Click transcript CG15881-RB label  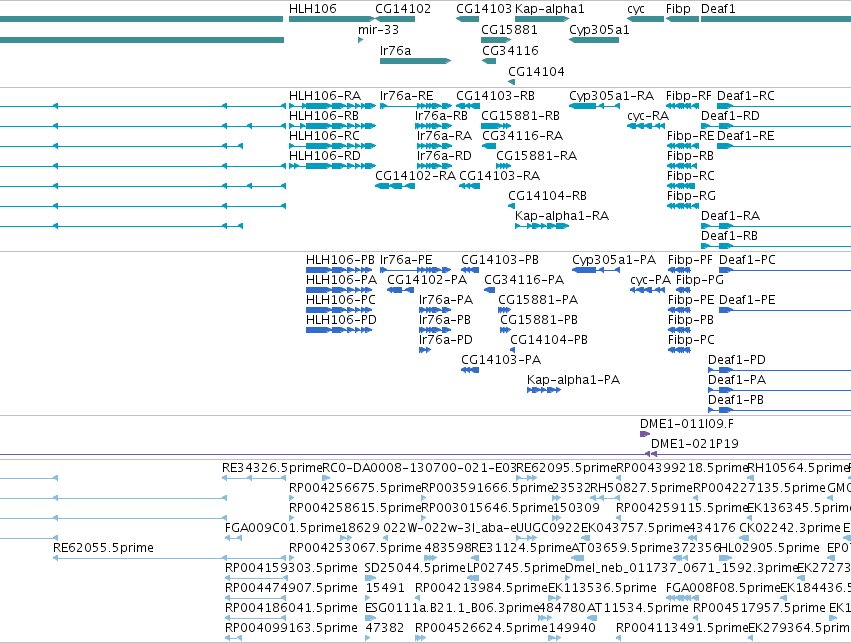click(520, 116)
